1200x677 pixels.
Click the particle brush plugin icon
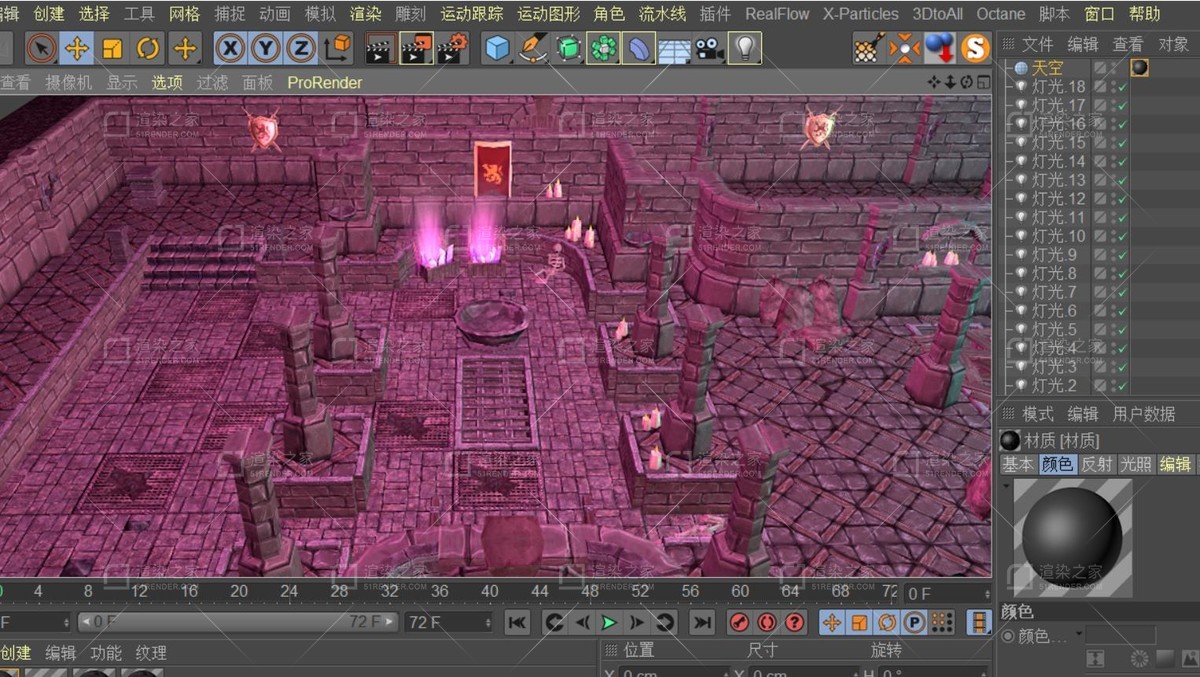pos(868,48)
